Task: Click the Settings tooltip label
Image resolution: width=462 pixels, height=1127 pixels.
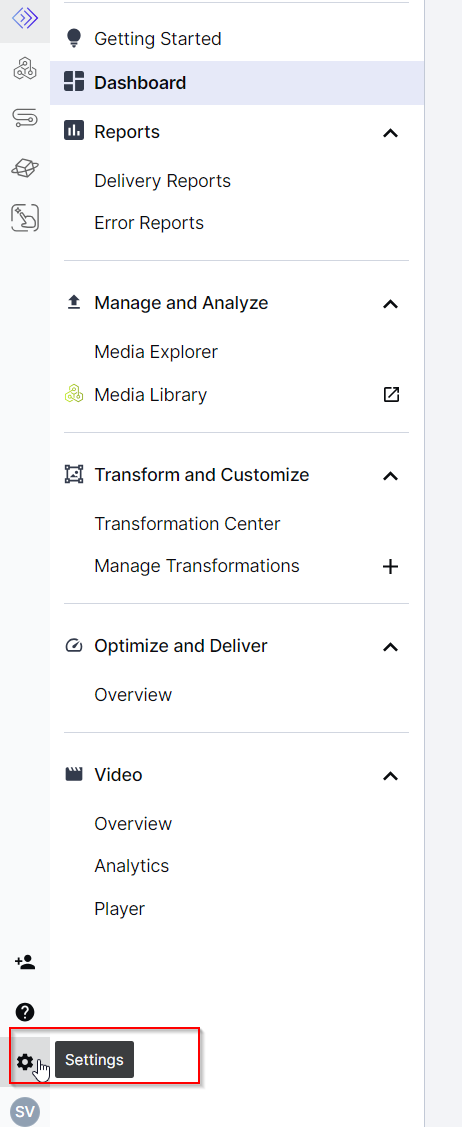Action: point(94,1059)
